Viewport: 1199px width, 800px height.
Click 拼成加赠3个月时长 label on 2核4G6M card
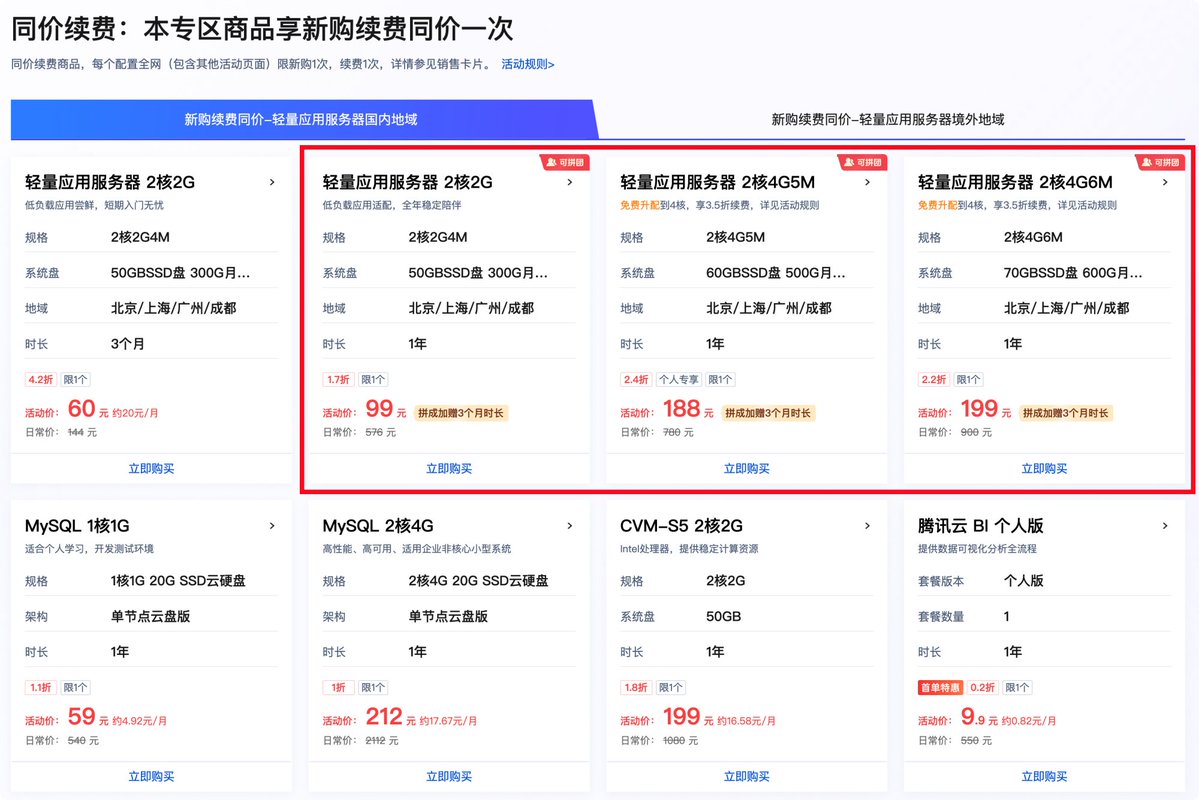[x=1065, y=413]
